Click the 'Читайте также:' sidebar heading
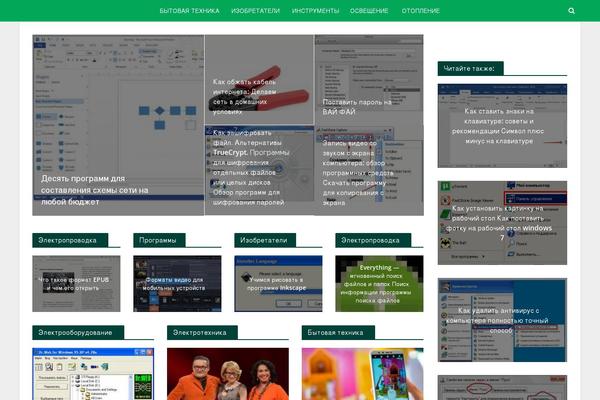The image size is (600, 400). (x=470, y=69)
